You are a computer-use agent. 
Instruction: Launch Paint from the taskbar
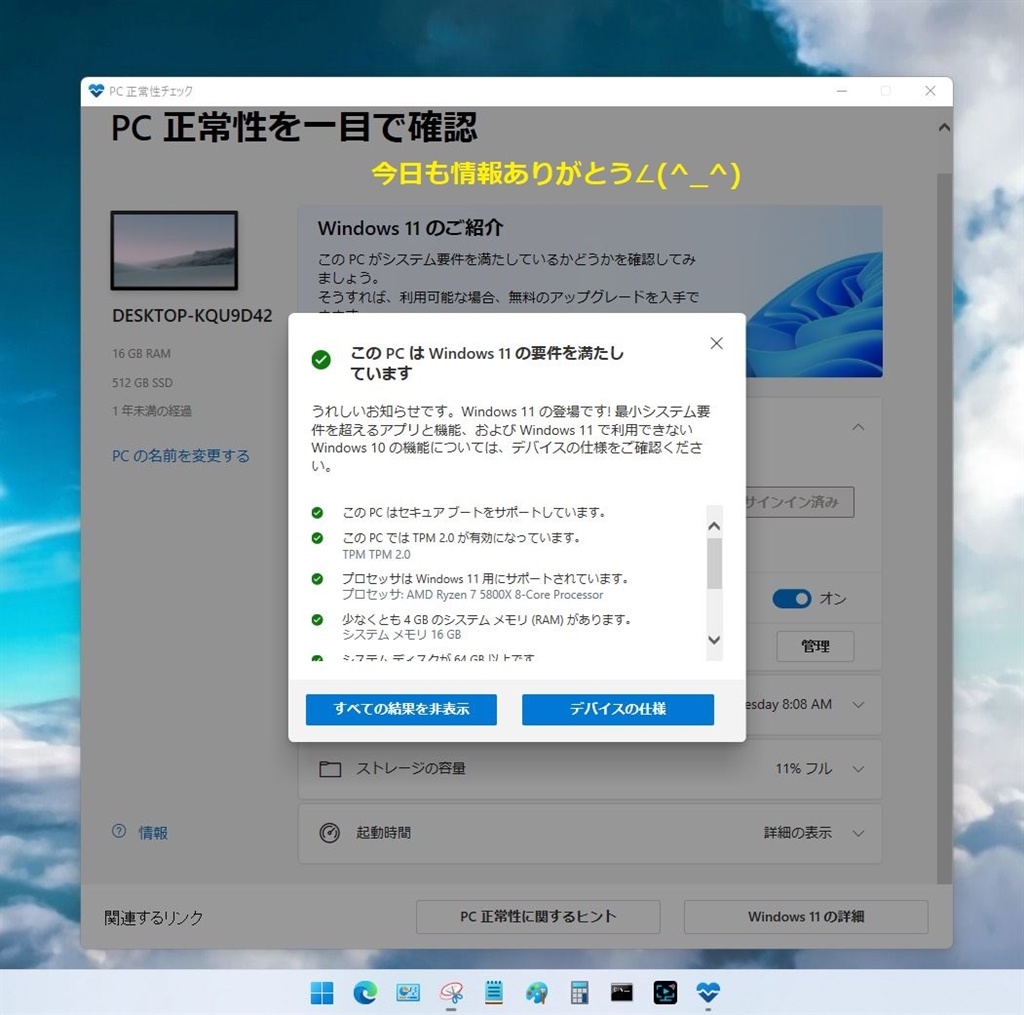click(x=537, y=993)
